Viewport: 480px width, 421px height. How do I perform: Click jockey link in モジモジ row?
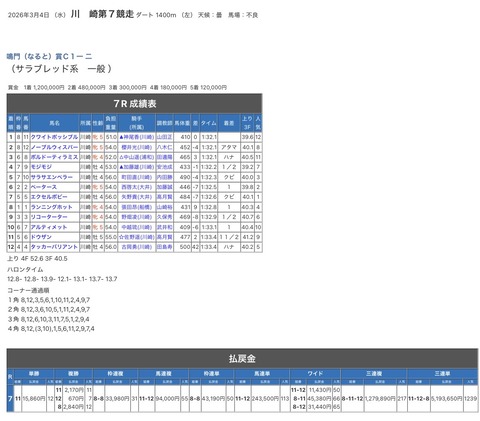pos(137,167)
